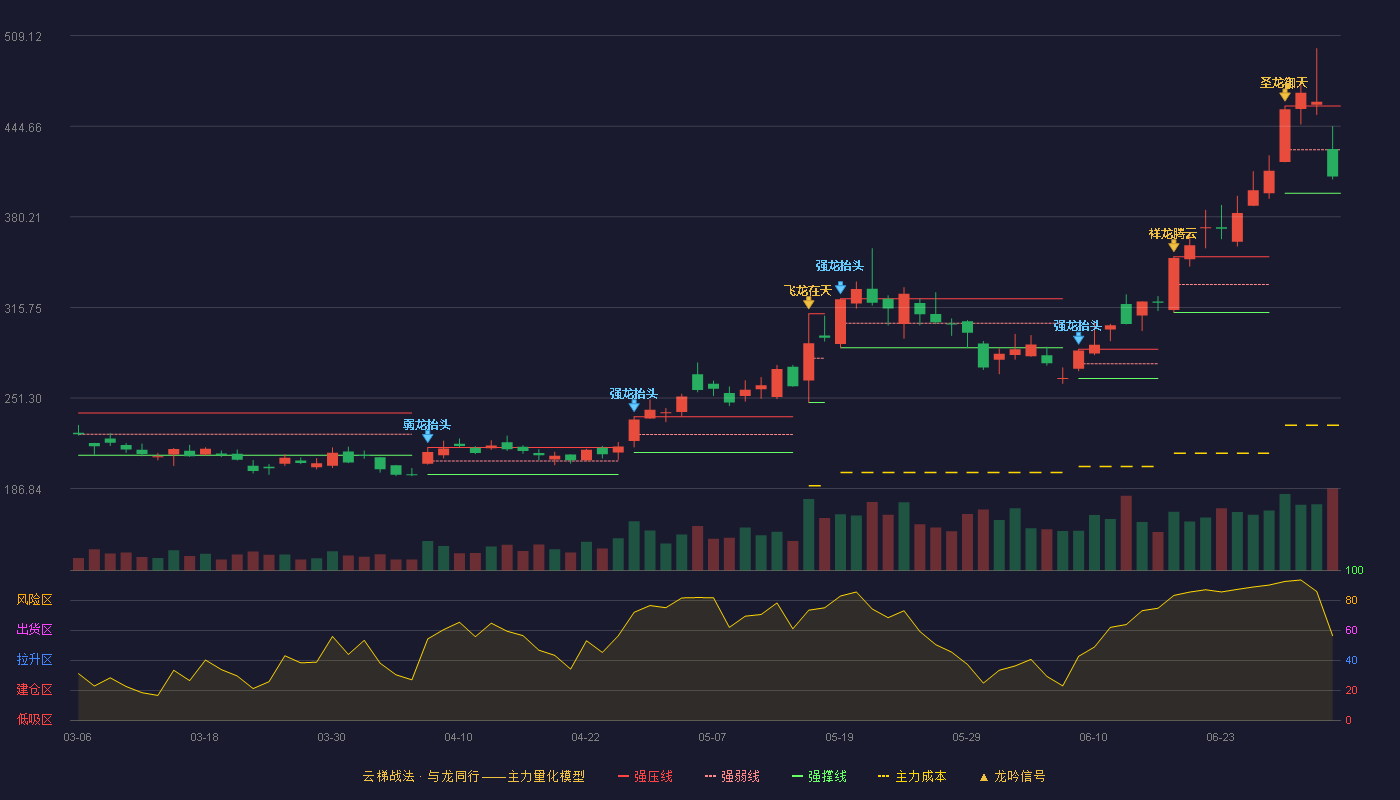Select the 03-06 date label

coord(77,737)
